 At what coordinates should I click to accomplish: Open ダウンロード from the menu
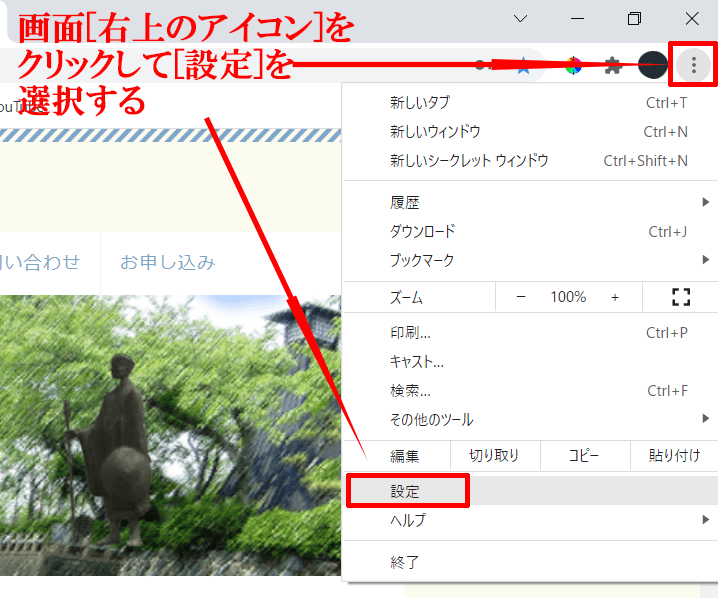tap(422, 231)
